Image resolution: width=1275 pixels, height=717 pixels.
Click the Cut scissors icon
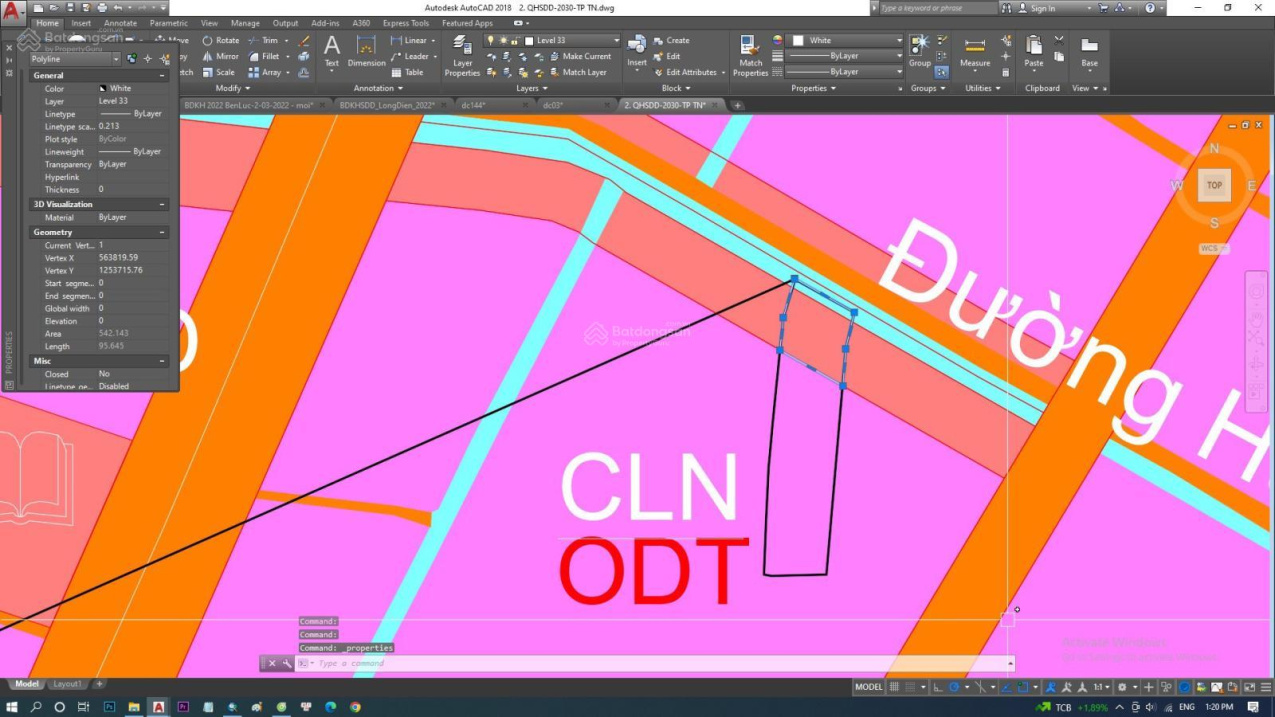click(1059, 41)
